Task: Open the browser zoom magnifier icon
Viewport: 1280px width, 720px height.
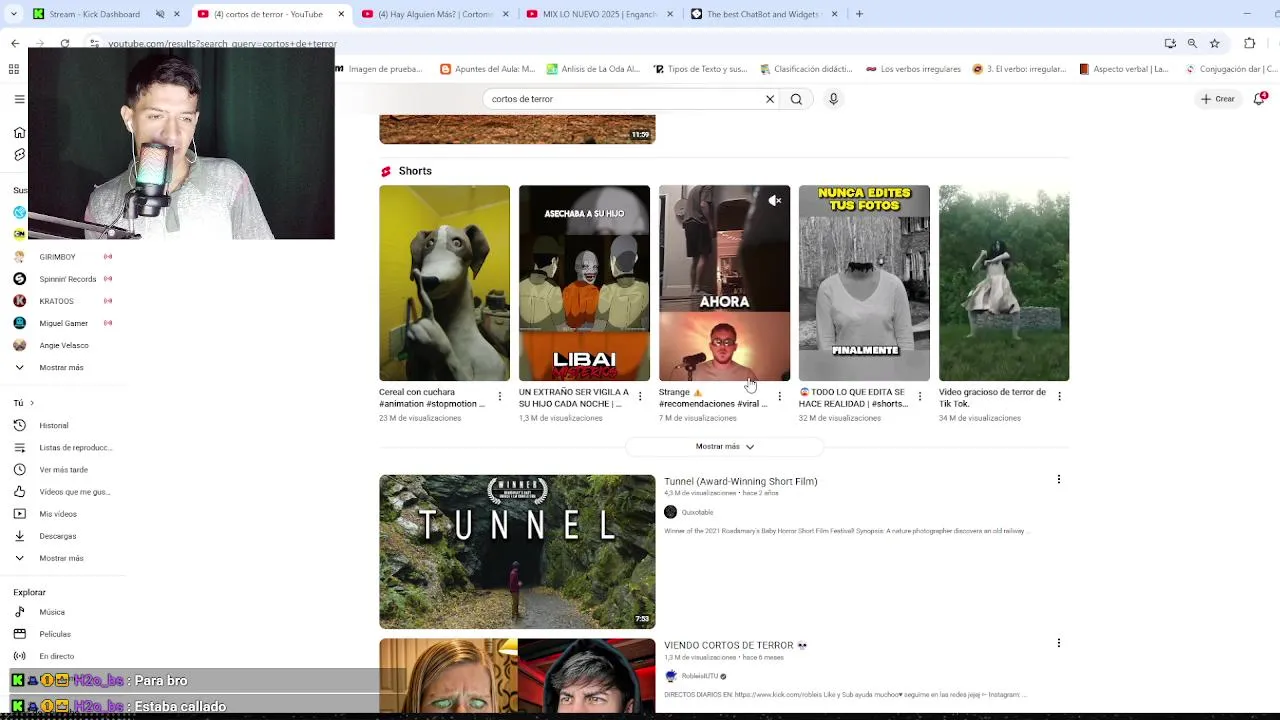Action: (x=1192, y=43)
